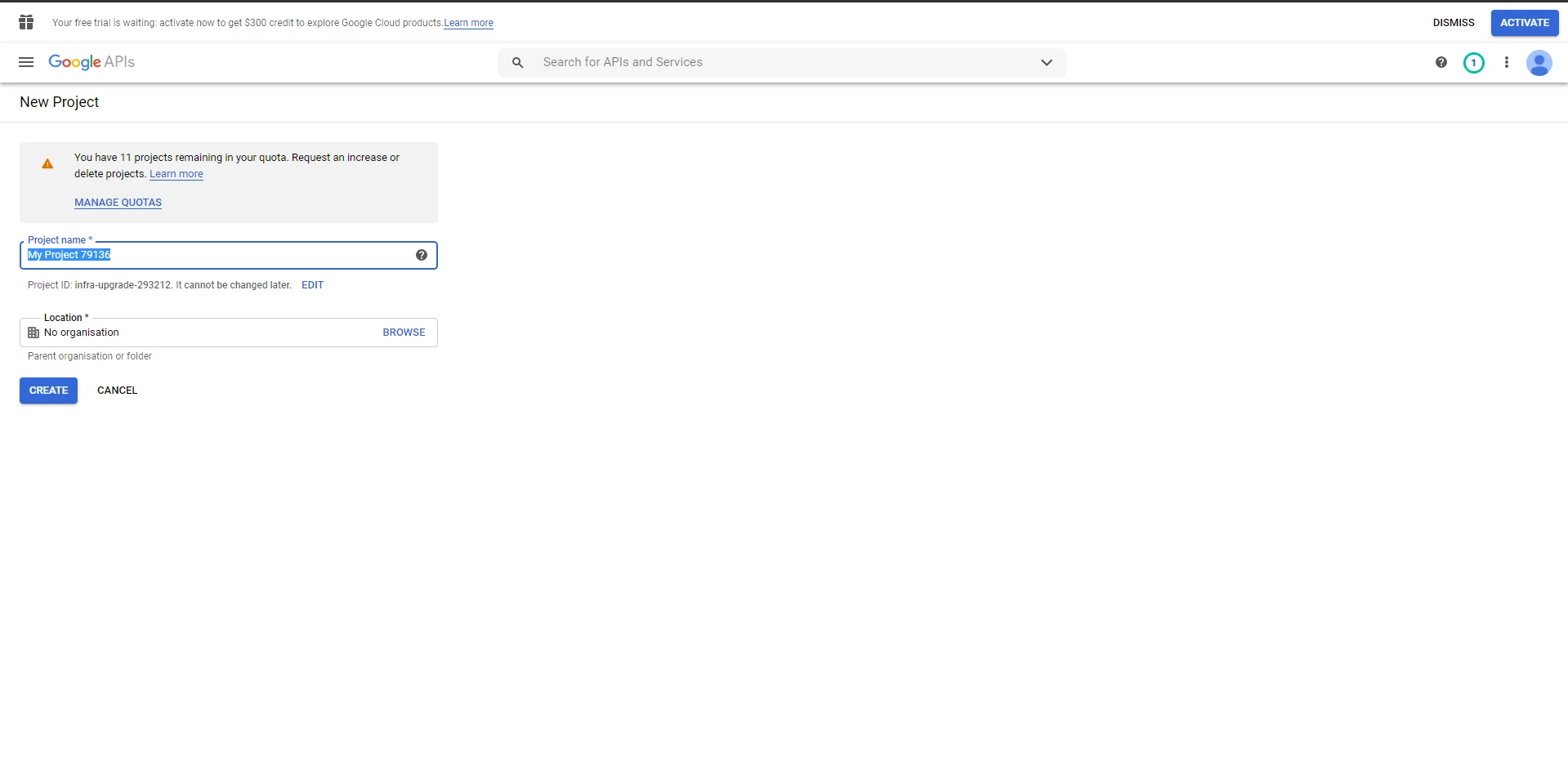The width and height of the screenshot is (1568, 777).
Task: Click the Google APIs logo
Action: tap(92, 62)
